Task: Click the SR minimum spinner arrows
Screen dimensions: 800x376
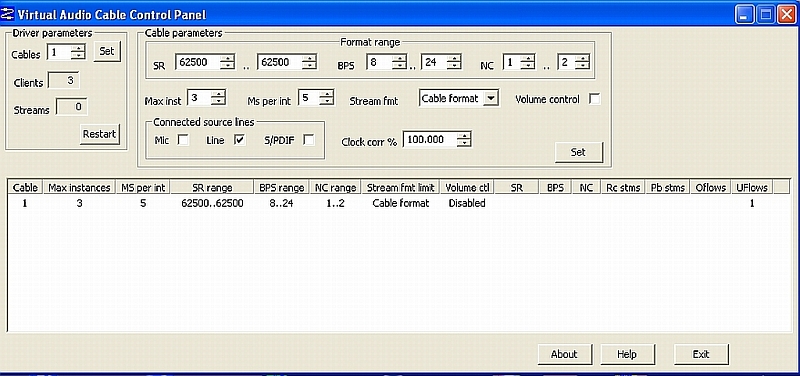Action: (228, 62)
